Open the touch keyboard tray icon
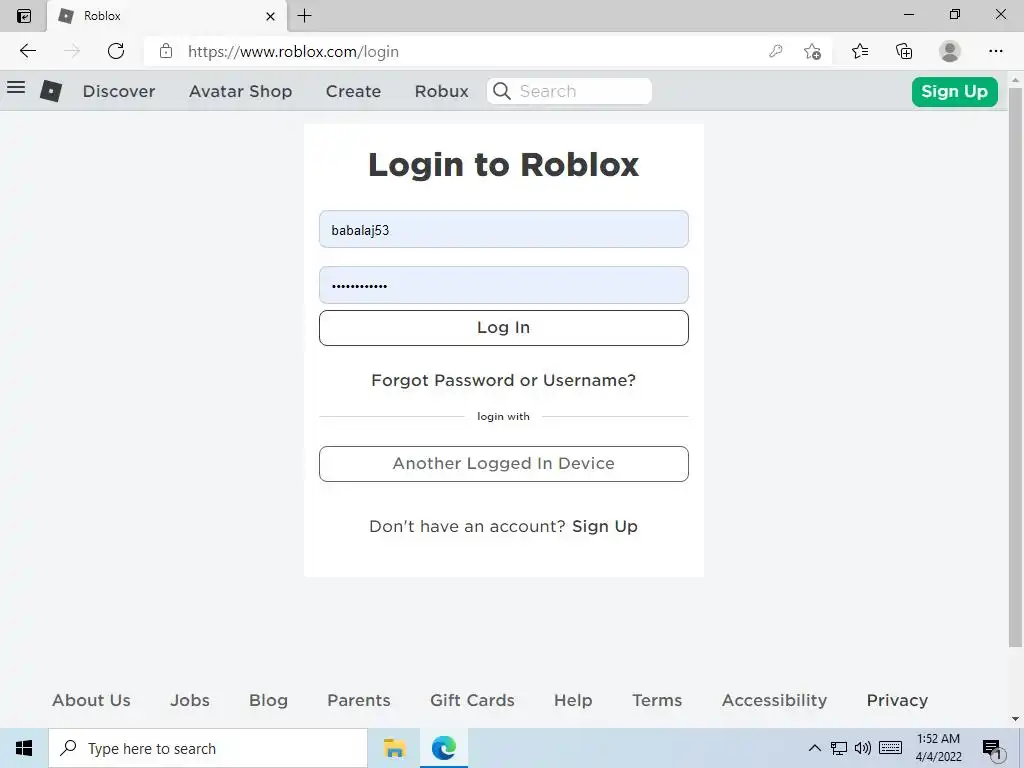The image size is (1024, 768). point(890,748)
